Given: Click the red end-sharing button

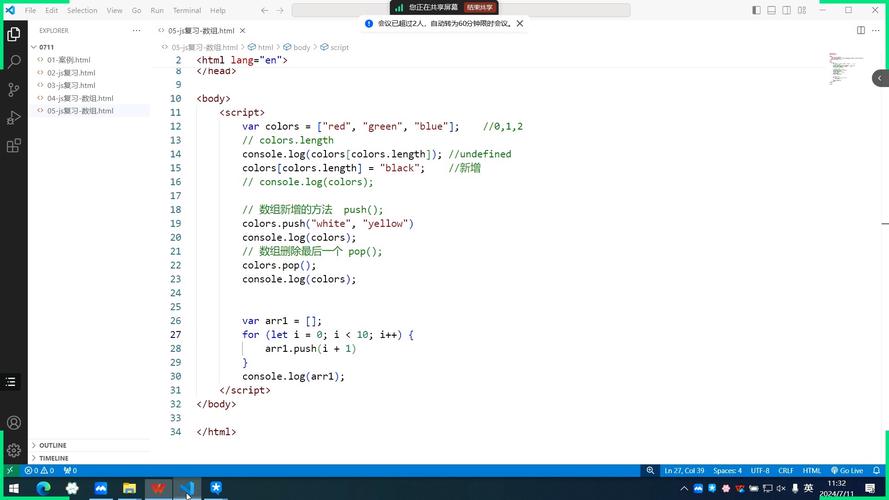Looking at the screenshot, I should 480,7.
